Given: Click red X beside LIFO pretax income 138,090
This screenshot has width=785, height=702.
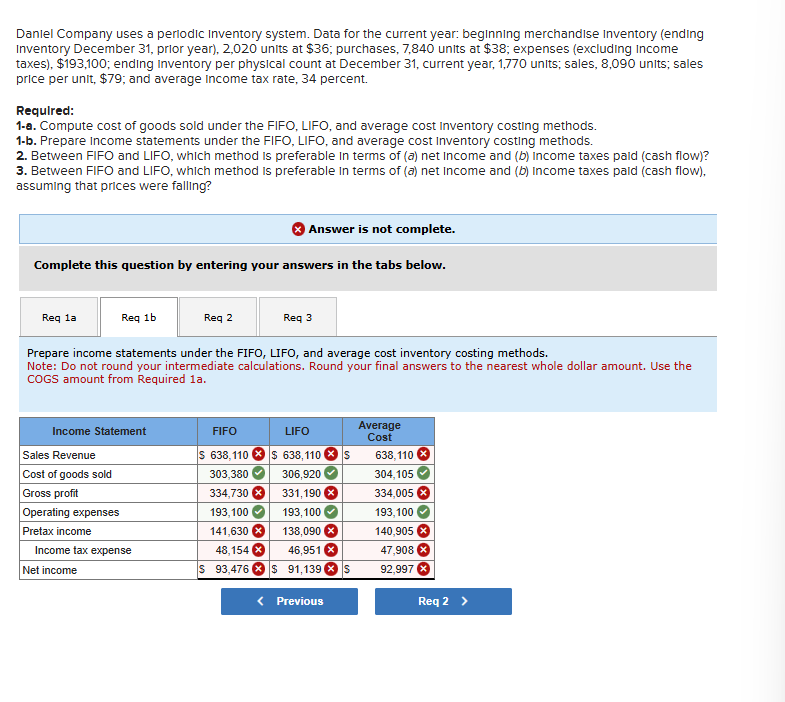Looking at the screenshot, I should 331,531.
